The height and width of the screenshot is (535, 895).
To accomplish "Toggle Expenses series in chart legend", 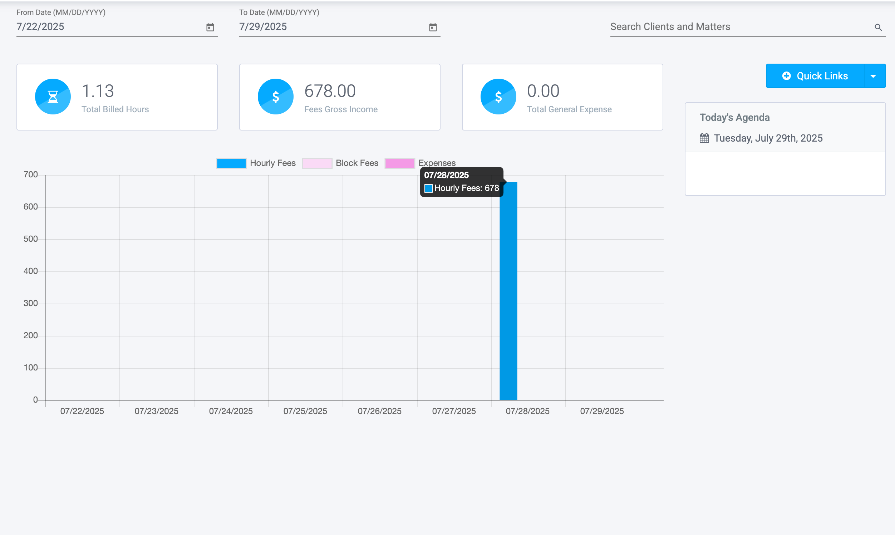I will (436, 163).
